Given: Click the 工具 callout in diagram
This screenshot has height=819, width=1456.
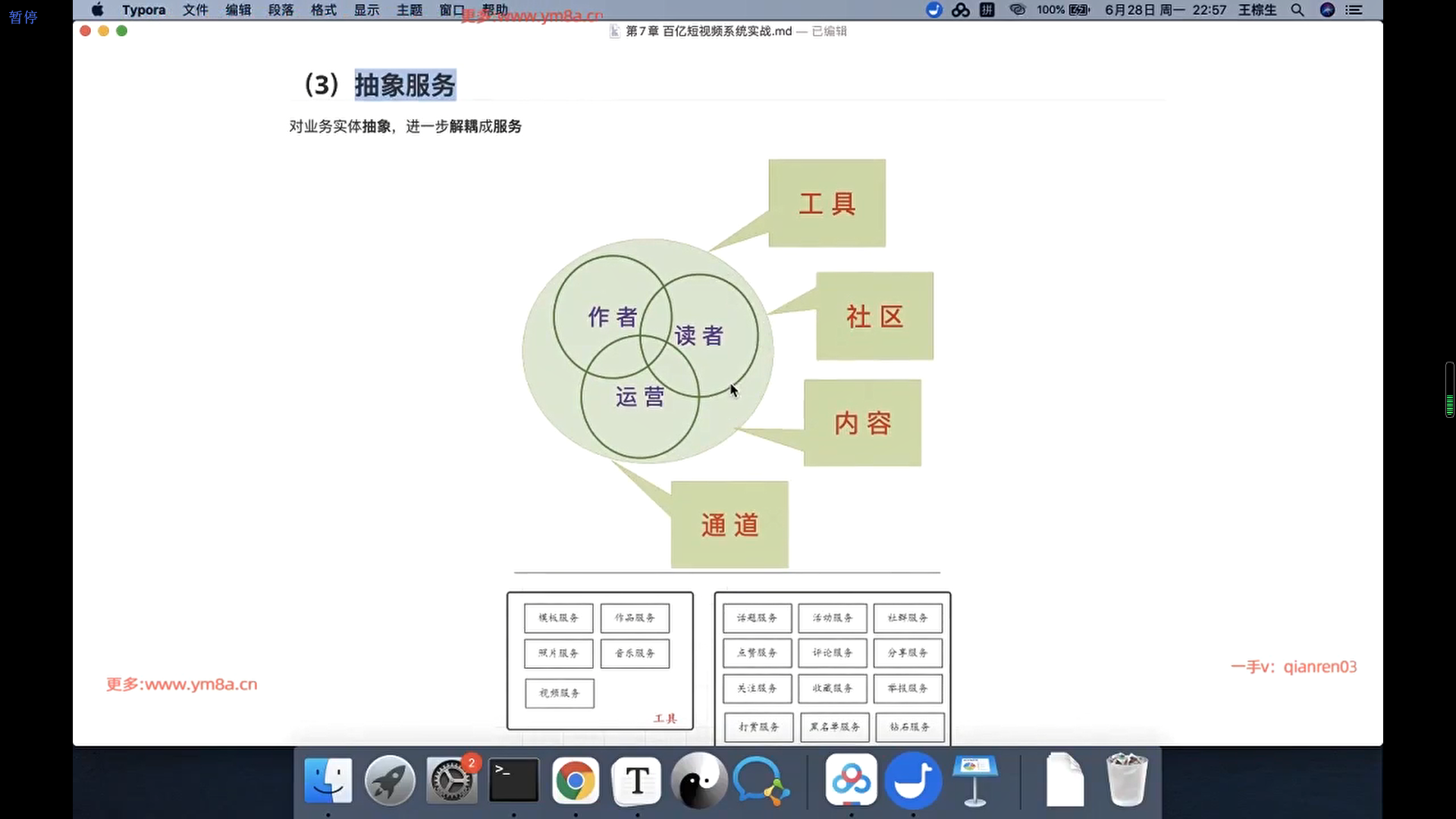Looking at the screenshot, I should pos(827,203).
